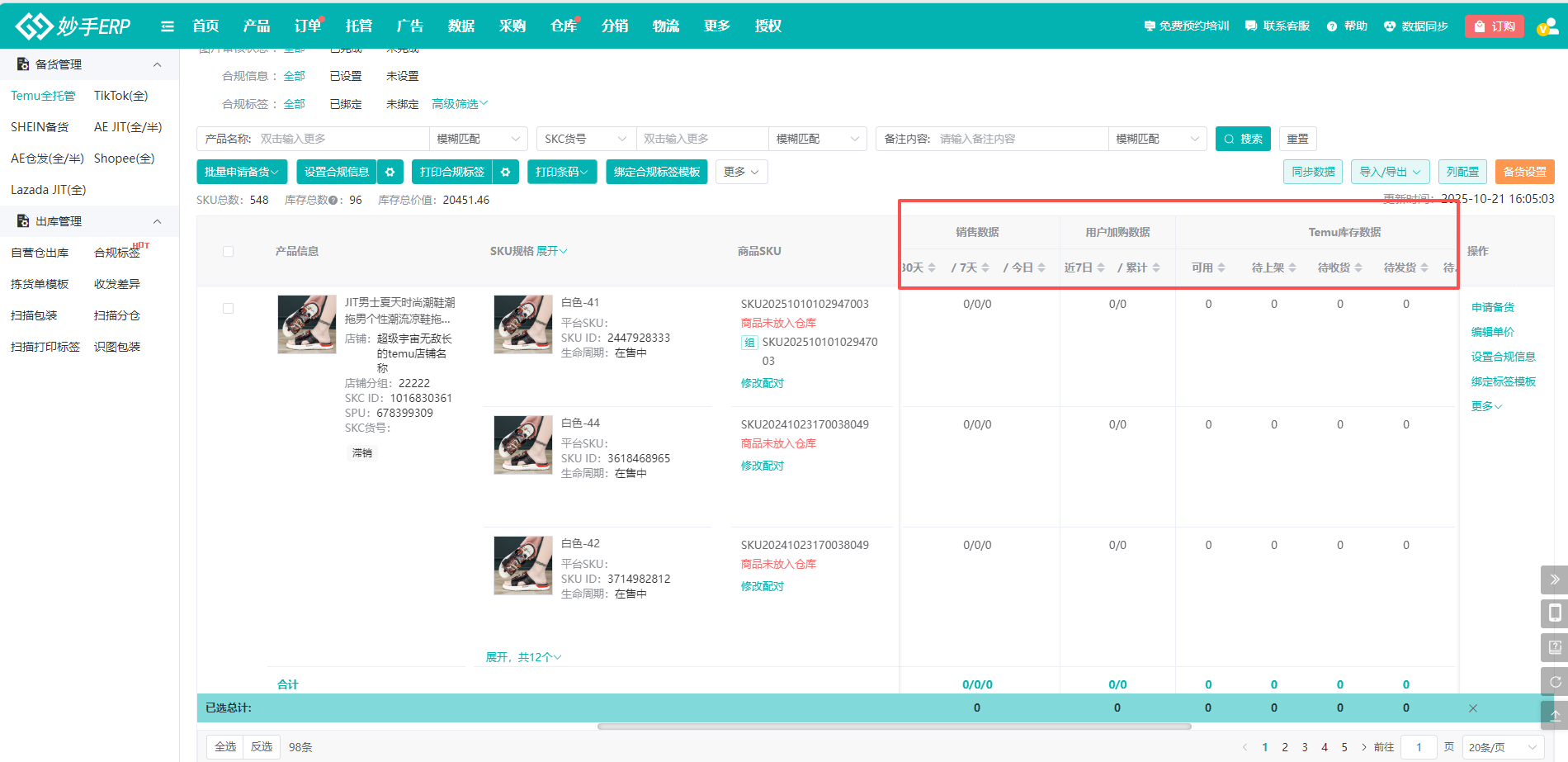Click the 搜索 search button
The width and height of the screenshot is (1568, 762).
click(x=1243, y=139)
